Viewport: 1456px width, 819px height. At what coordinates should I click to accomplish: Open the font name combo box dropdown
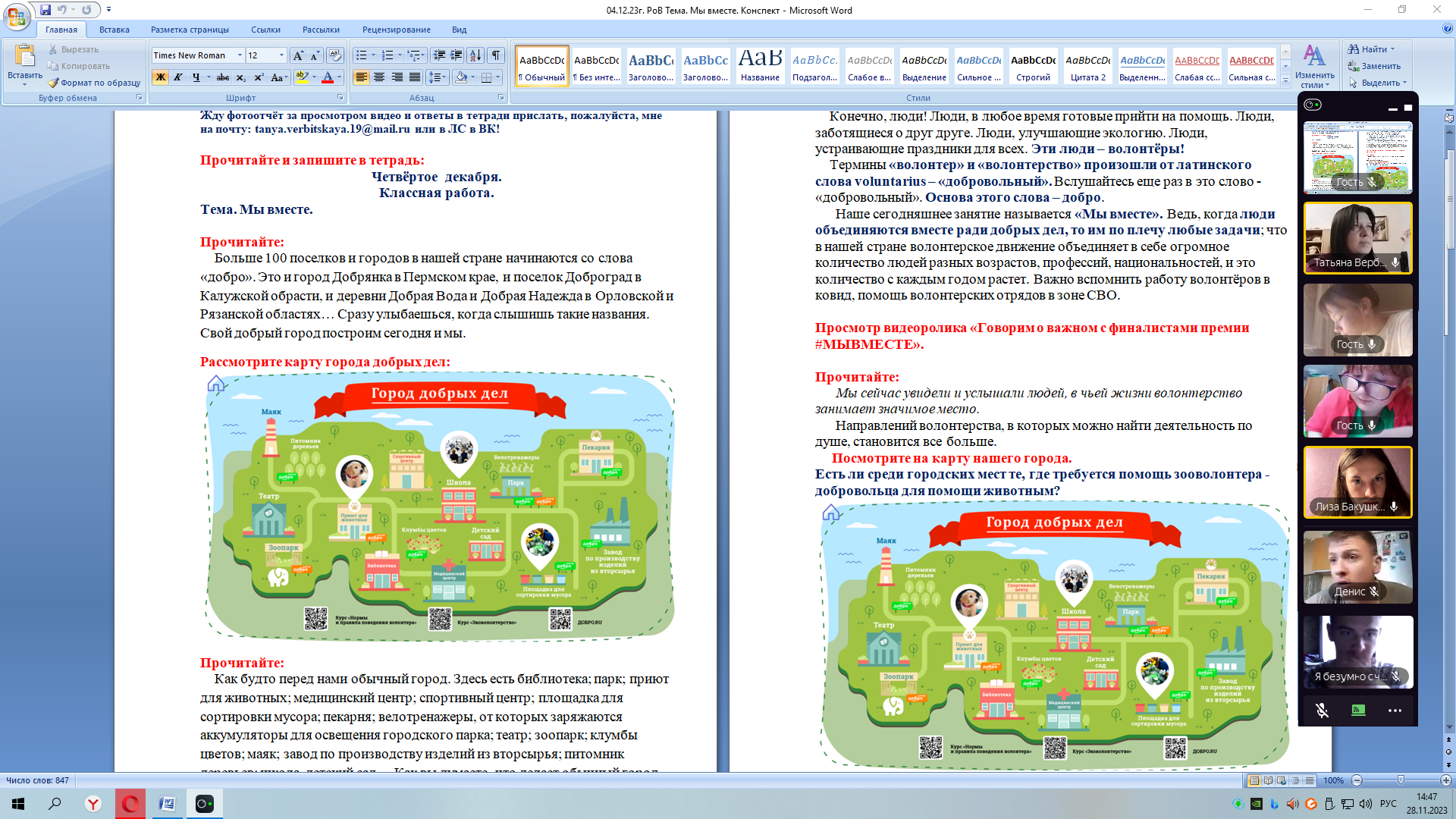coord(240,55)
